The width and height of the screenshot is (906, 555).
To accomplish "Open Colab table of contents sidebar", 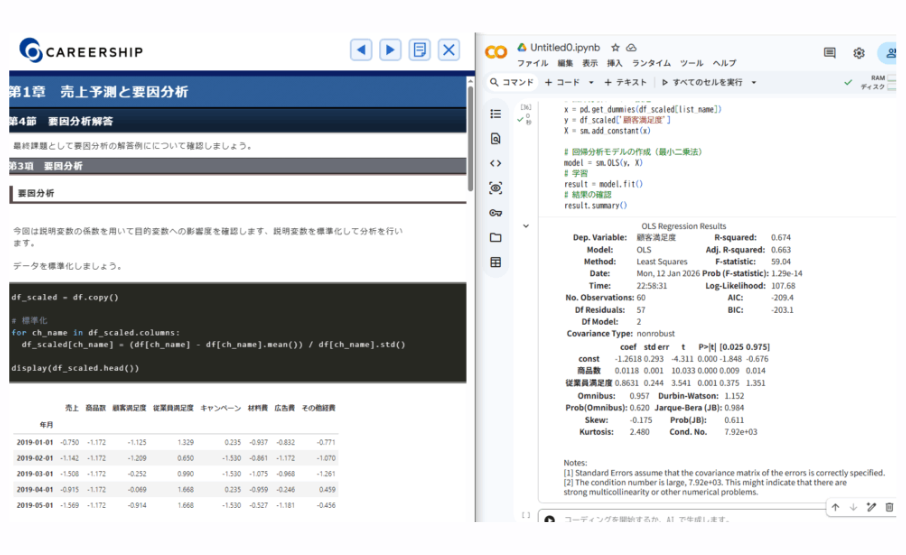I will [496, 114].
